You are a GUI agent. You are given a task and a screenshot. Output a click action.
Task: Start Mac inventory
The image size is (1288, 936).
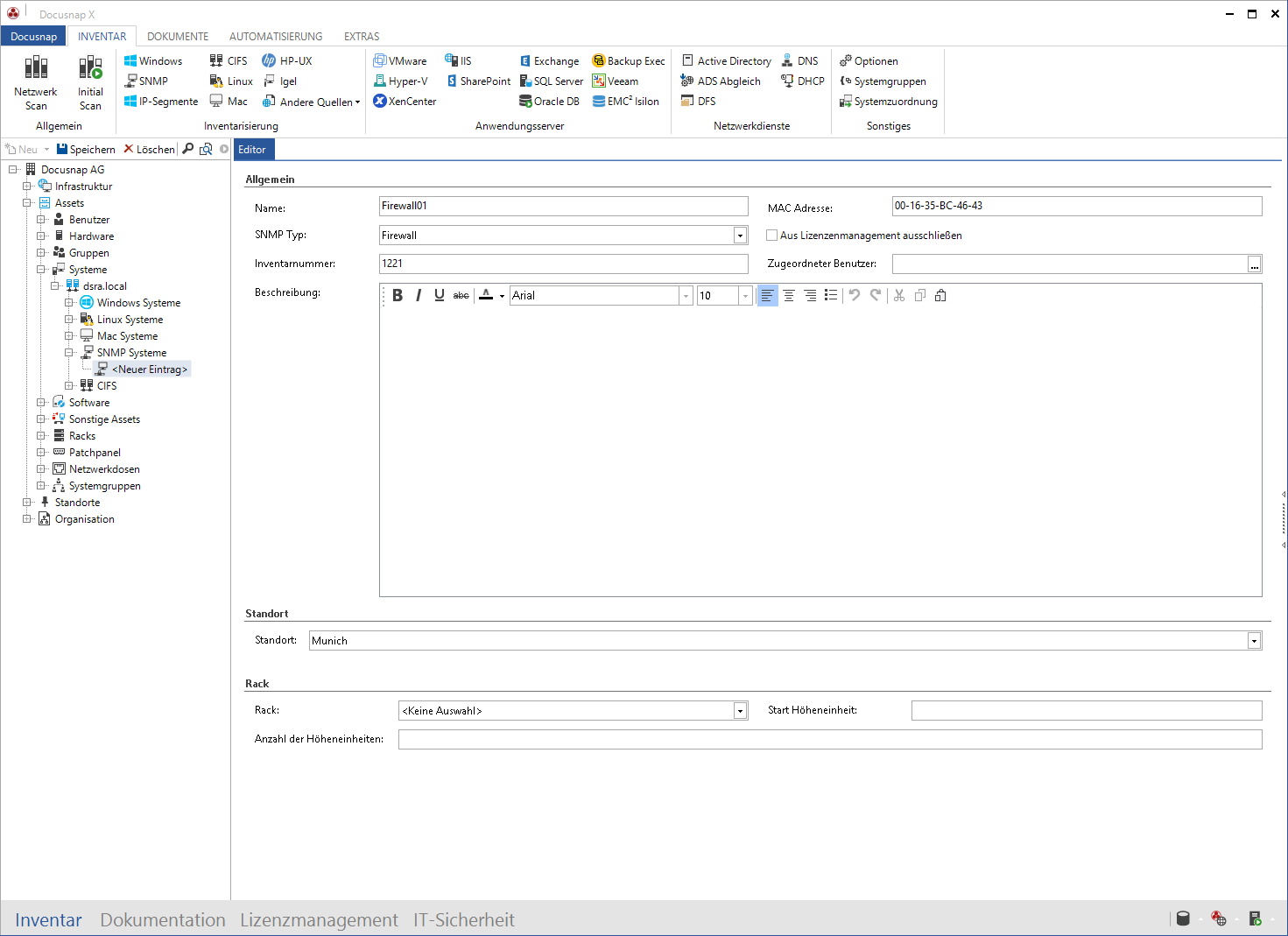[x=229, y=102]
